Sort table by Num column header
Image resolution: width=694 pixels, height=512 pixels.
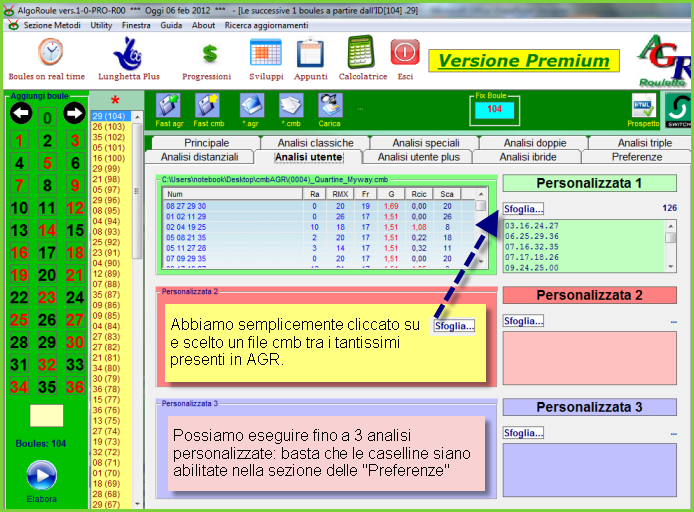coord(232,194)
